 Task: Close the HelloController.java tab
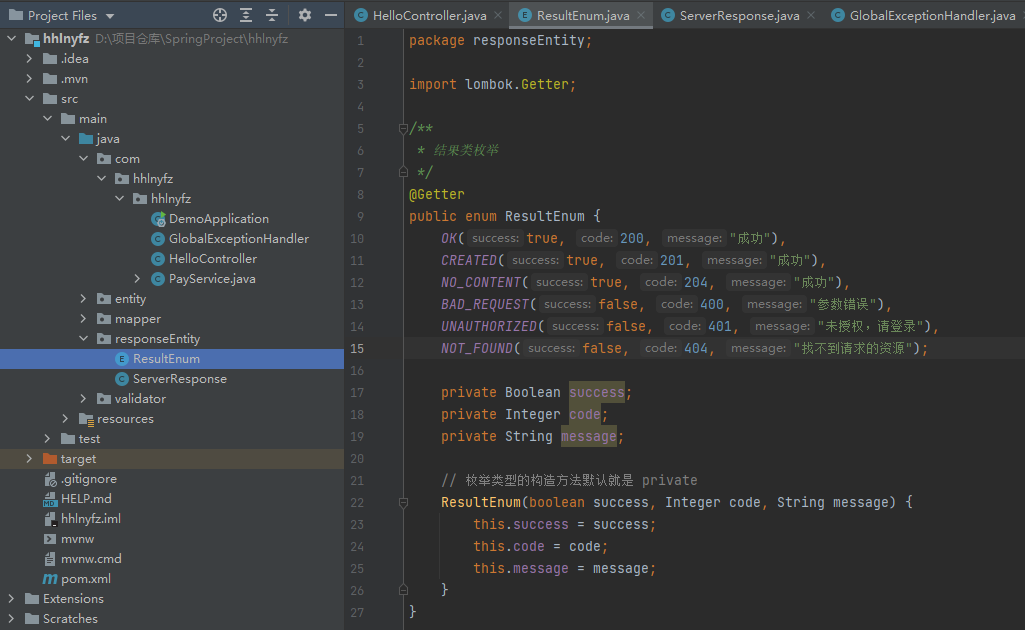pyautogui.click(x=497, y=15)
